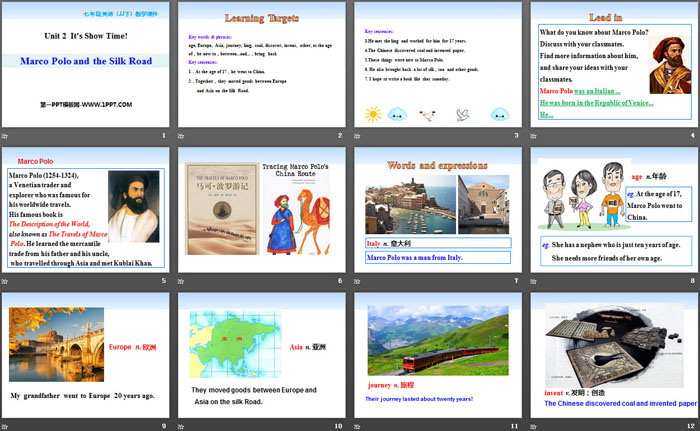Click the animation star icon under slide 4
Screen dimensions: 700x431
533,136
